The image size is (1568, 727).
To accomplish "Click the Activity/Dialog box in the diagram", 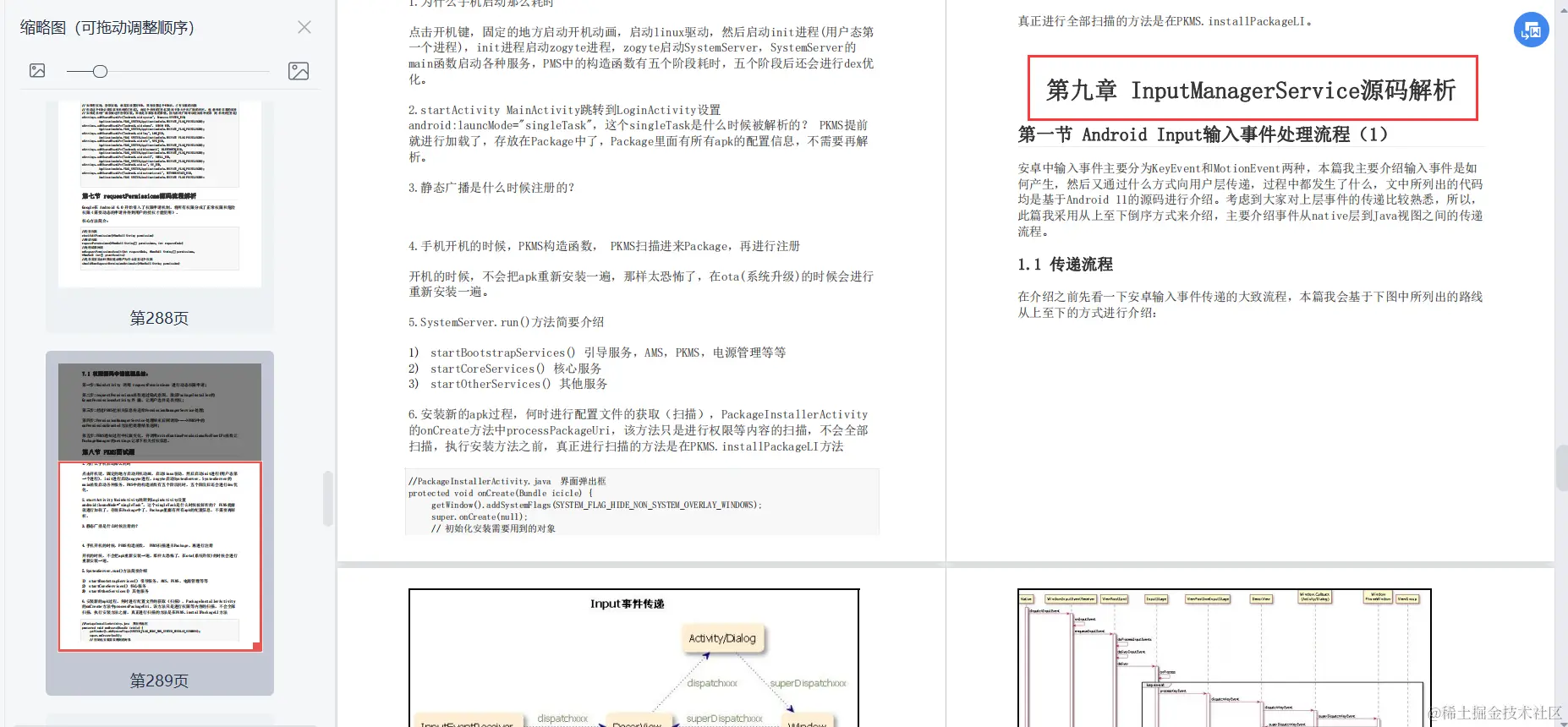I will pyautogui.click(x=722, y=638).
